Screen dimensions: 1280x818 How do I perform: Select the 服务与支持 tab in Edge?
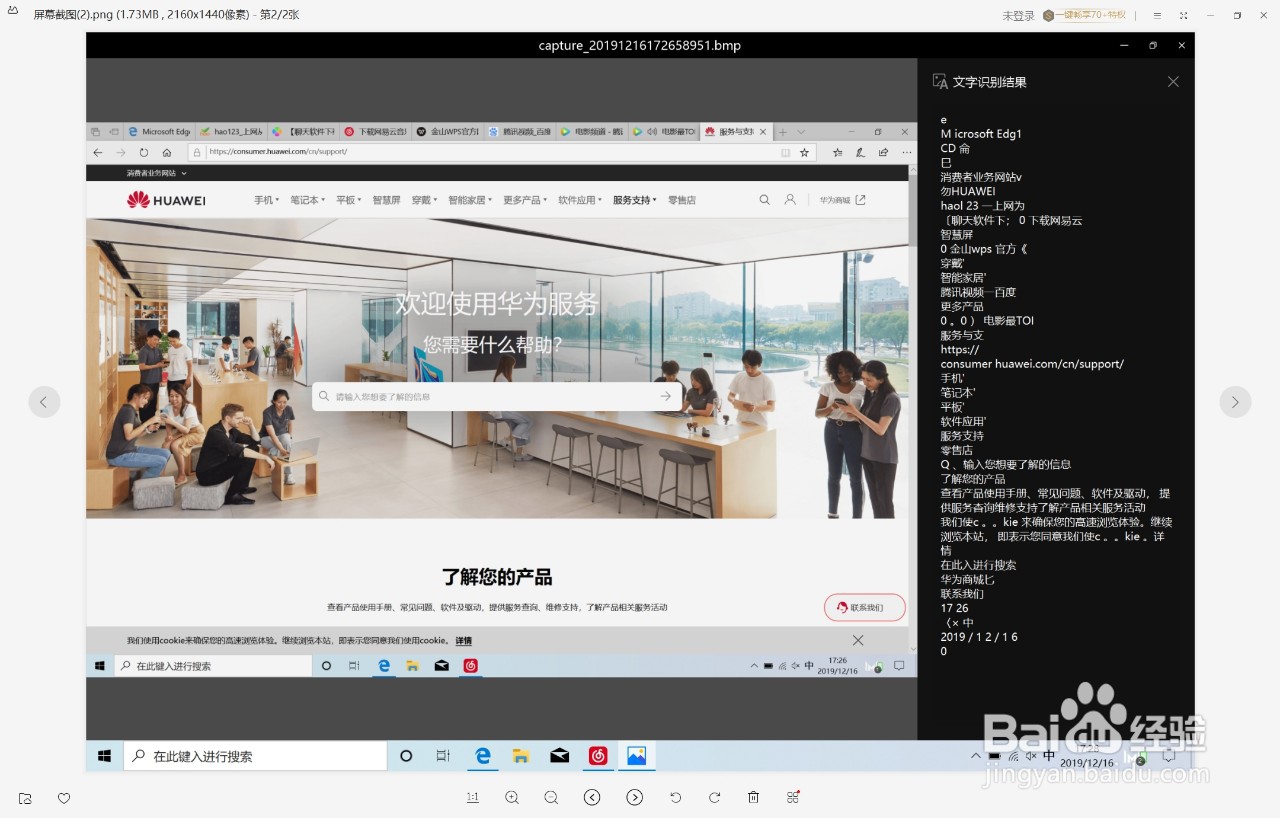tap(735, 131)
